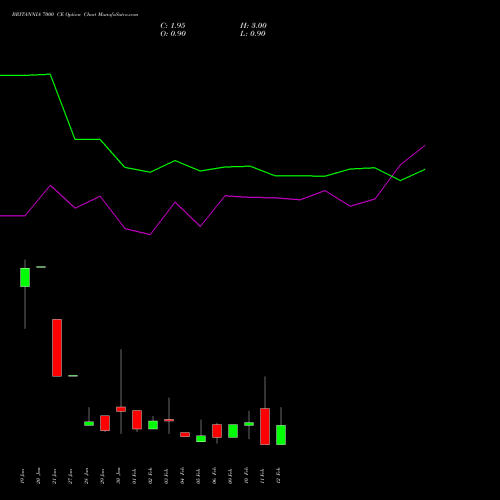Click the red 06 Feb candlestick body
The image size is (500, 500).
[217, 431]
